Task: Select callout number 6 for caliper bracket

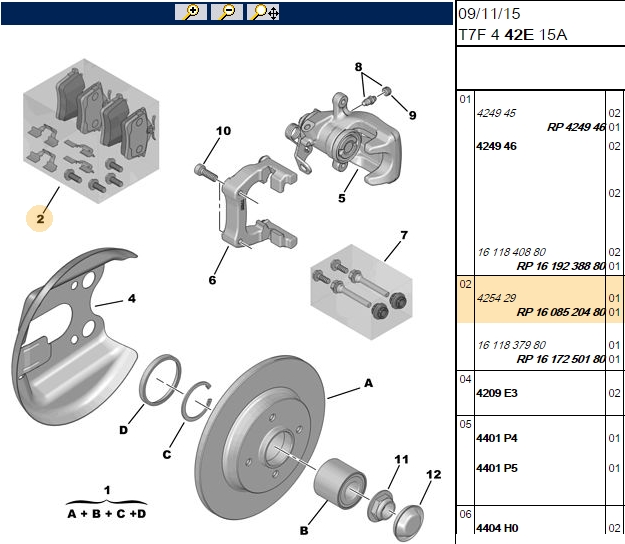Action: pos(212,280)
